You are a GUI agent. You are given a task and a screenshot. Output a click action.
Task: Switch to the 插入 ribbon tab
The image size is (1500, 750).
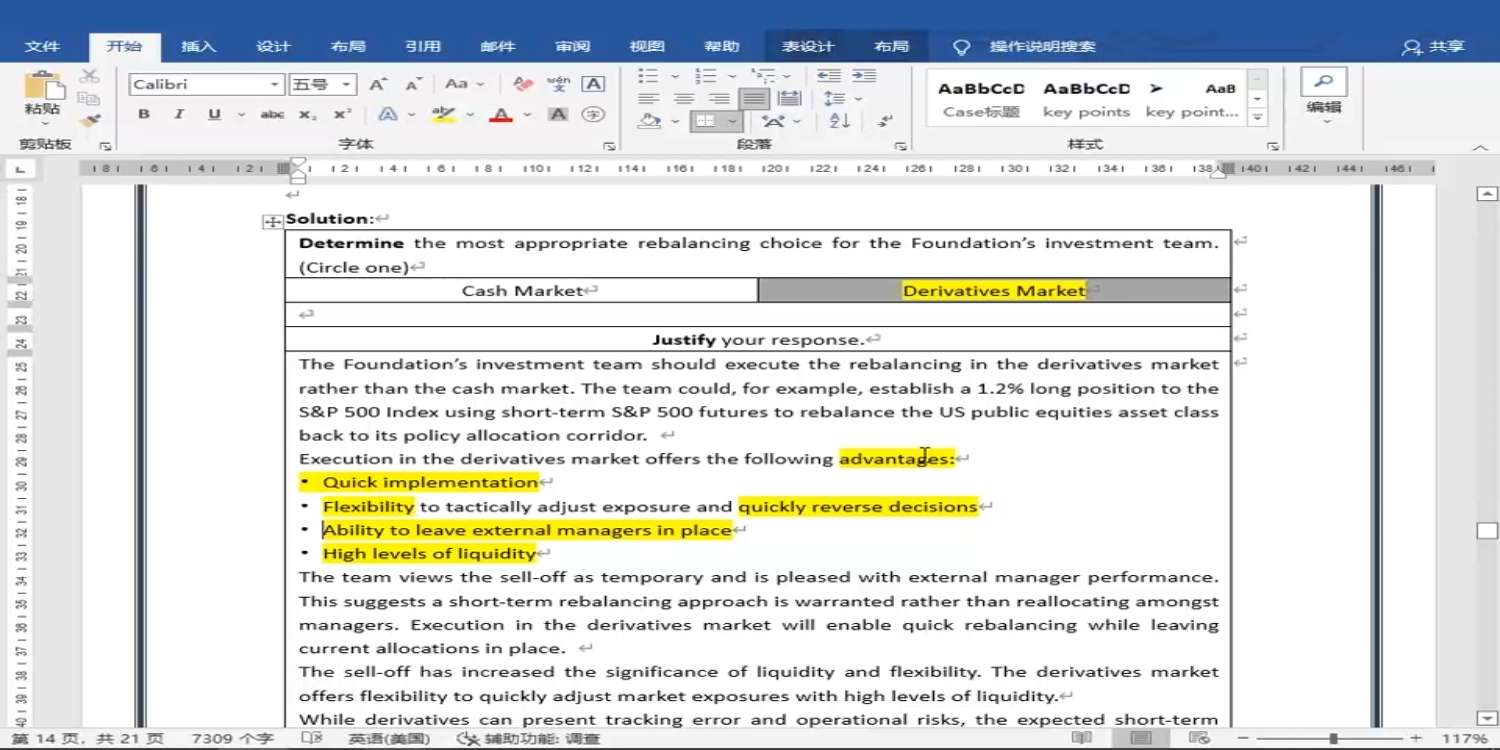point(198,46)
